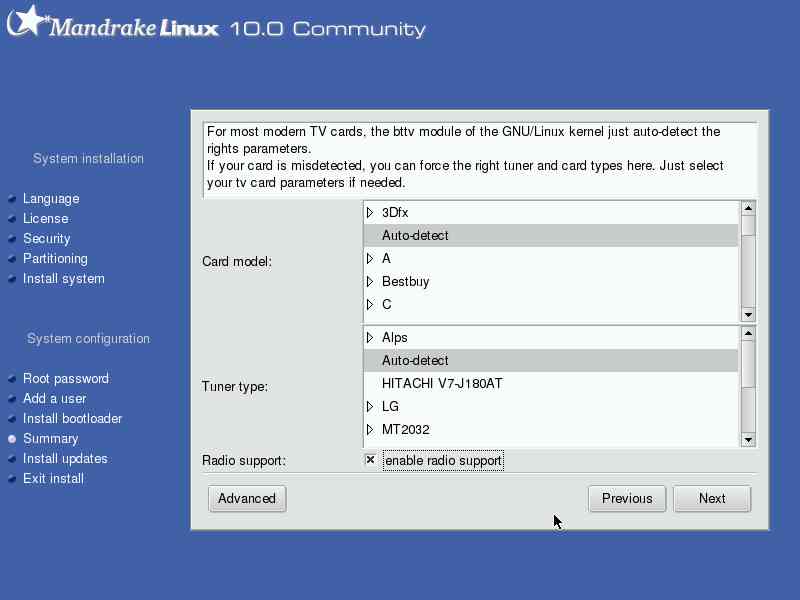Click the Root password step

tap(66, 379)
